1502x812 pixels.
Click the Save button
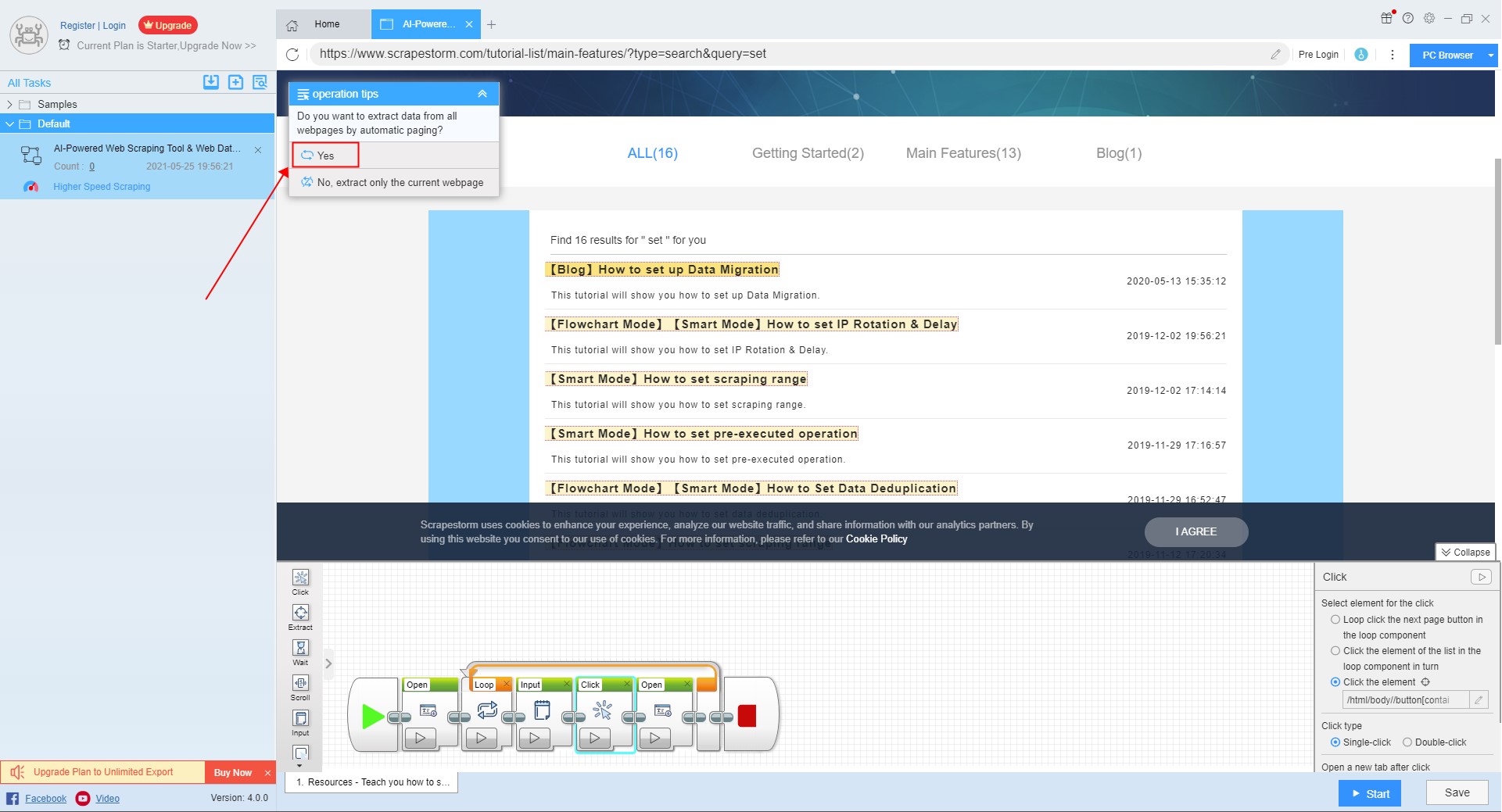tap(1457, 792)
